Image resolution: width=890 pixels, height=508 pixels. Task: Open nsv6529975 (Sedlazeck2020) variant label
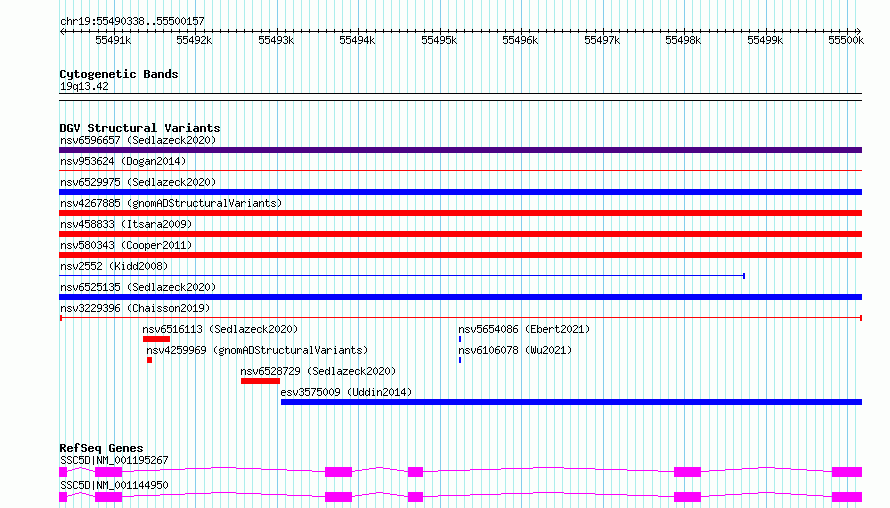coord(138,182)
